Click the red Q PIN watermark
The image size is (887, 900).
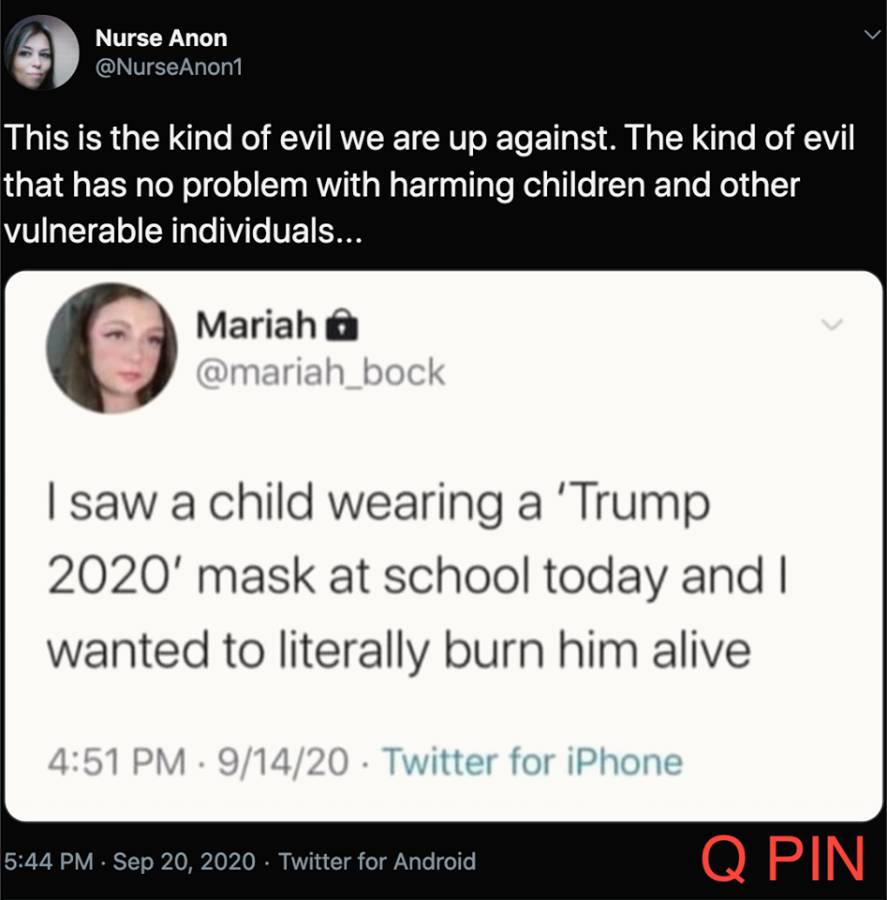[784, 859]
